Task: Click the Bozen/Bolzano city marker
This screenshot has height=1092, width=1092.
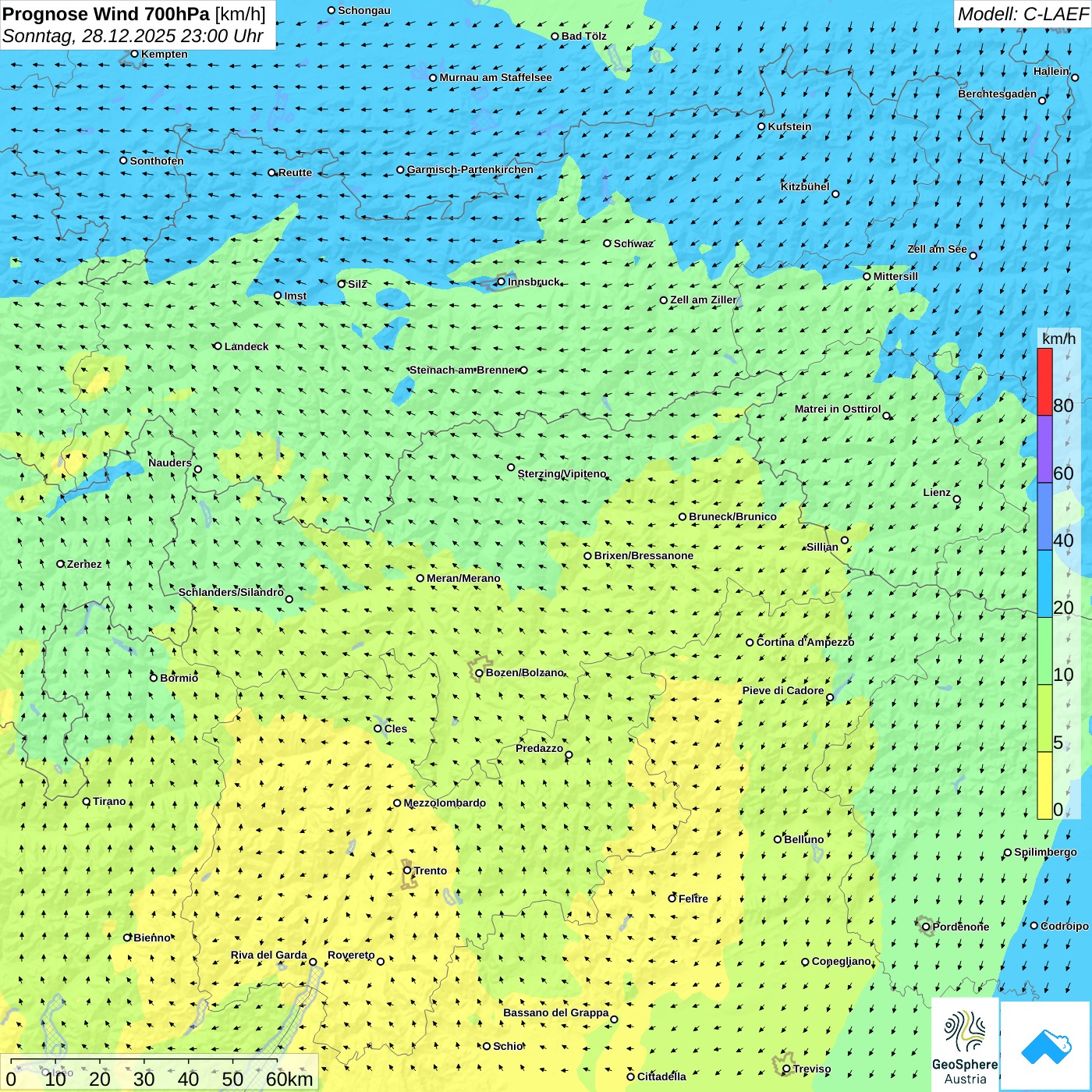Action: pos(479,672)
